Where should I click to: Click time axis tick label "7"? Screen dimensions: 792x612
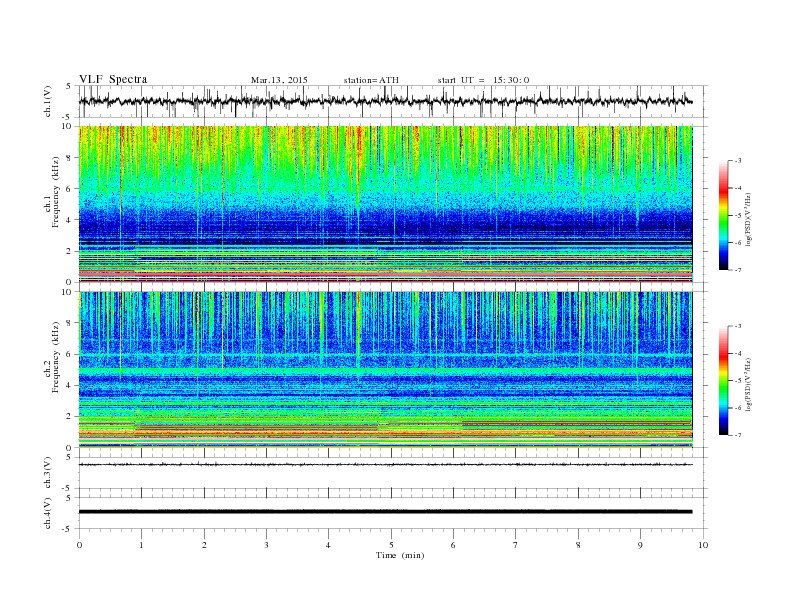tap(516, 545)
